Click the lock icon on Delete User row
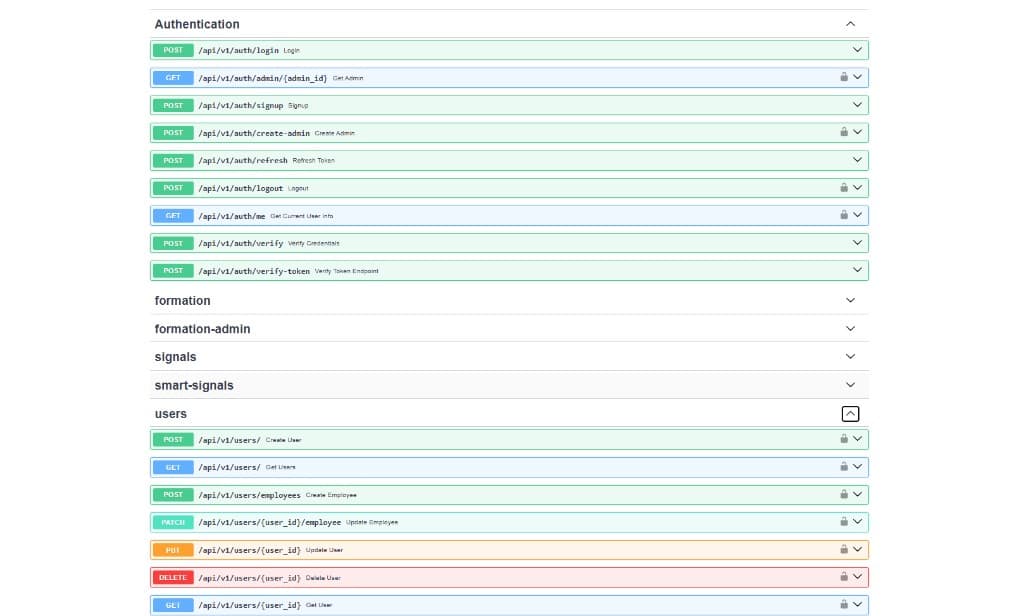This screenshot has height=616, width=1024. (x=844, y=577)
